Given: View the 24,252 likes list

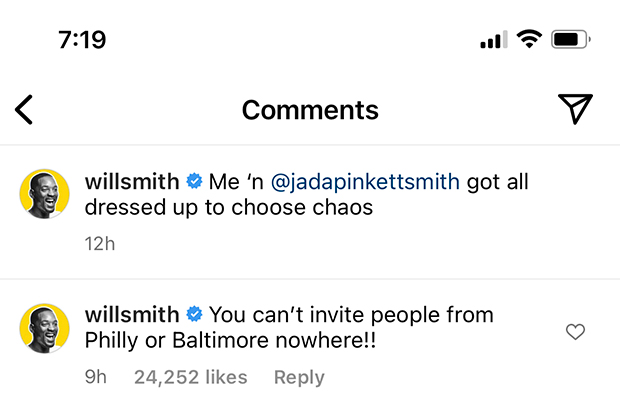Looking at the screenshot, I should pyautogui.click(x=191, y=377).
